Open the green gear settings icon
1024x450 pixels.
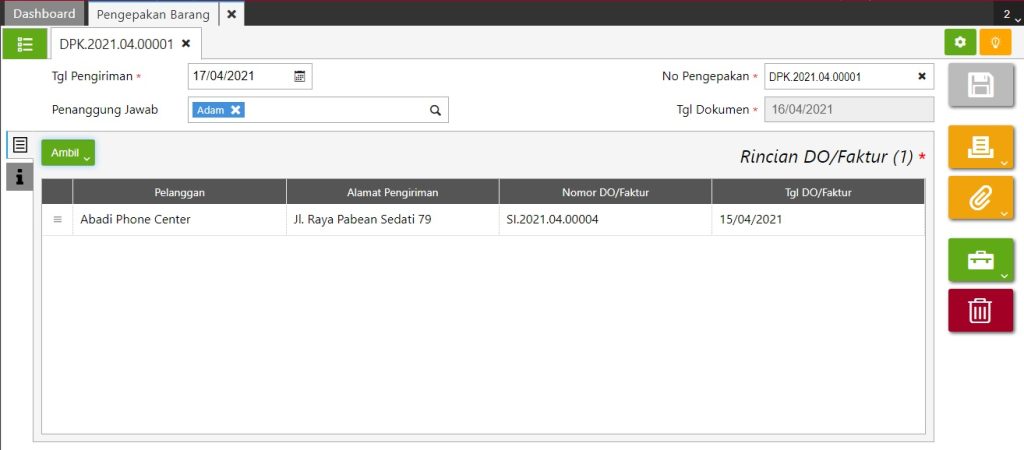click(960, 42)
